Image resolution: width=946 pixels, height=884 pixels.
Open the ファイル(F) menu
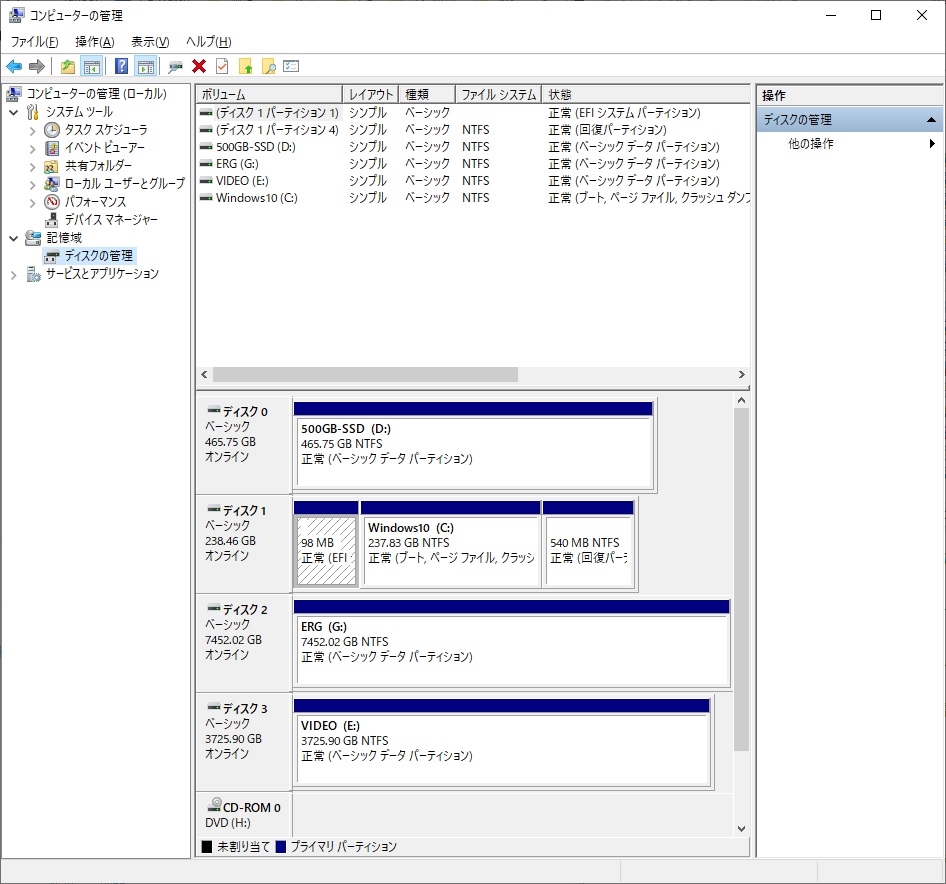(34, 42)
